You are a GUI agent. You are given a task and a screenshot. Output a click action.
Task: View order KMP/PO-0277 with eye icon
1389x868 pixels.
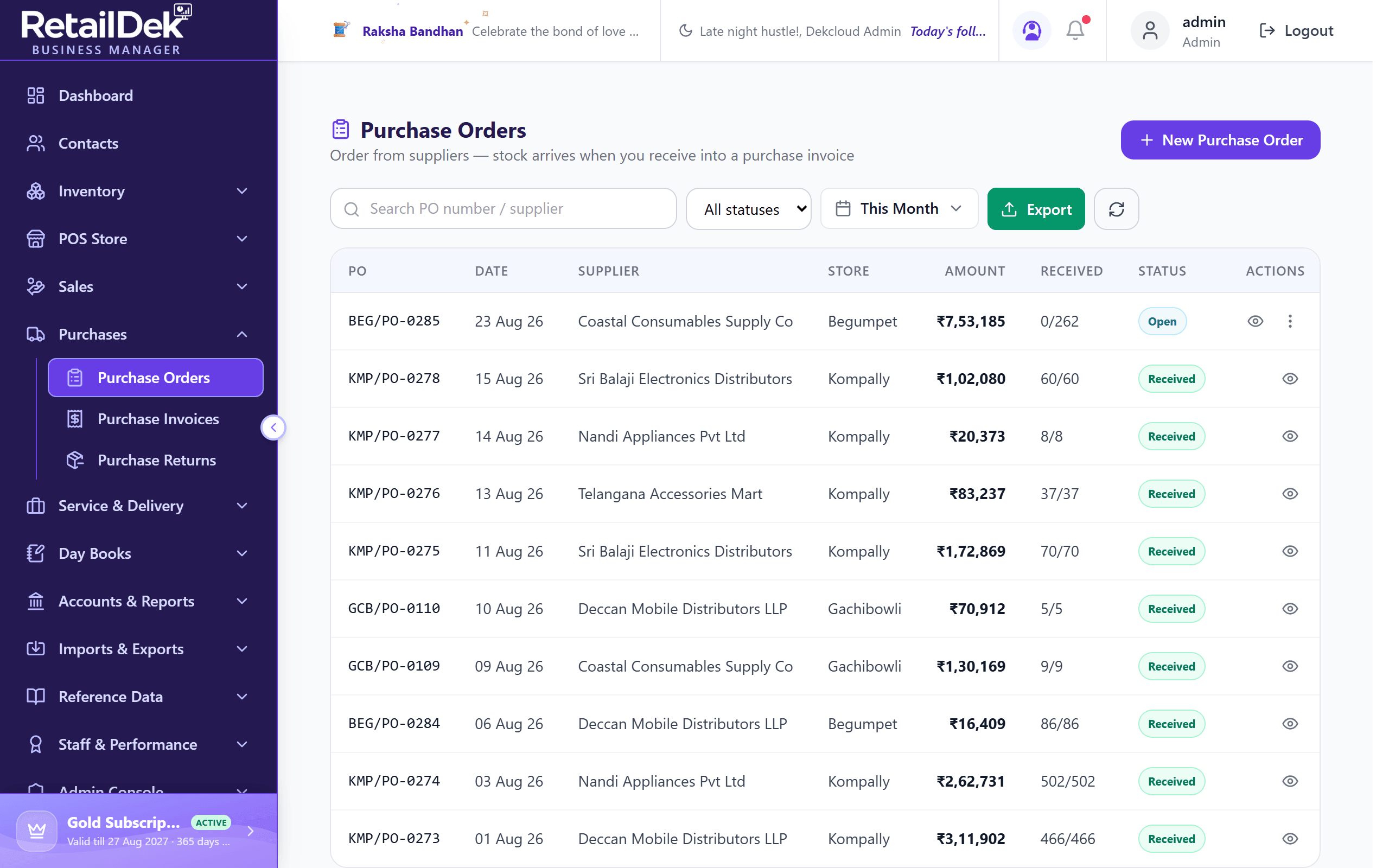[1290, 436]
